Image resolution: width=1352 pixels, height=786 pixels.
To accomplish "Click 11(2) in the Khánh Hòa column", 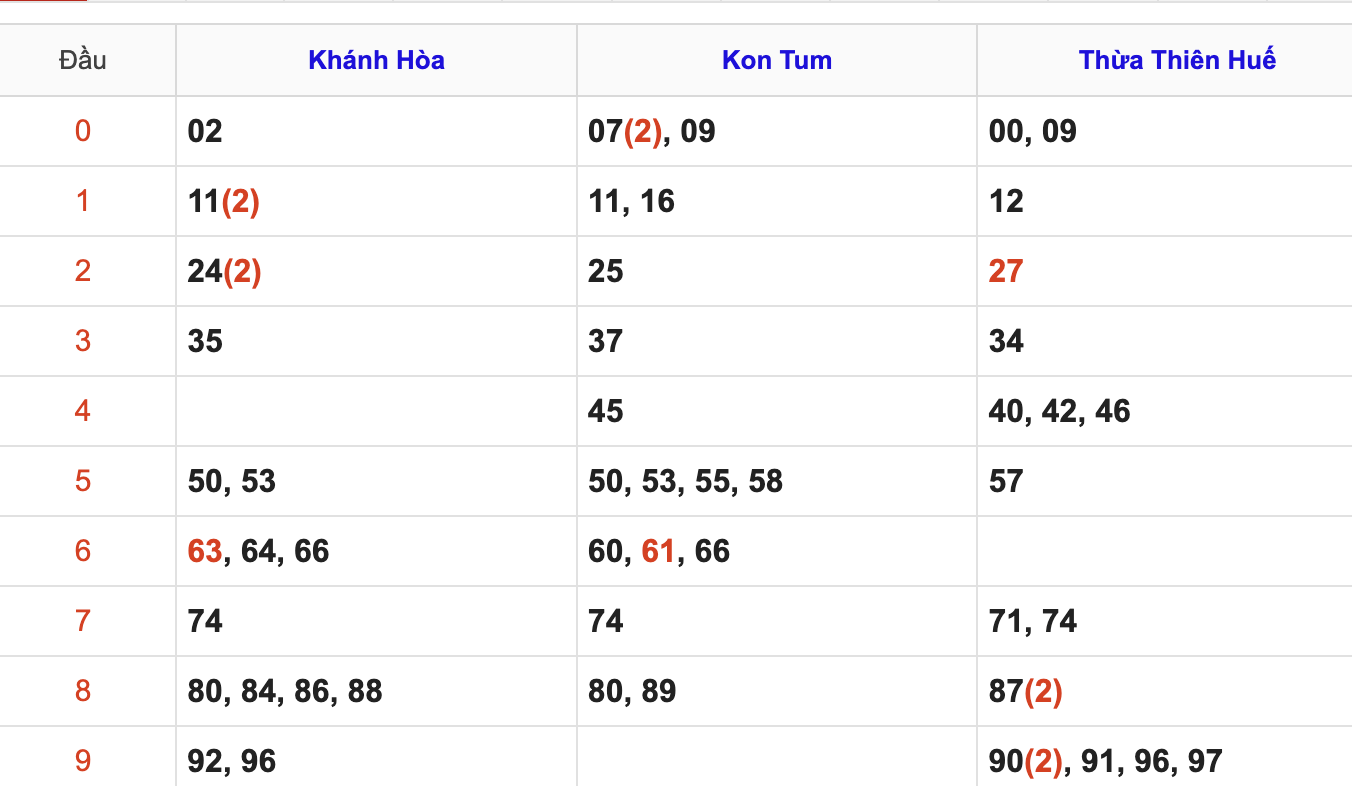I will tap(224, 201).
